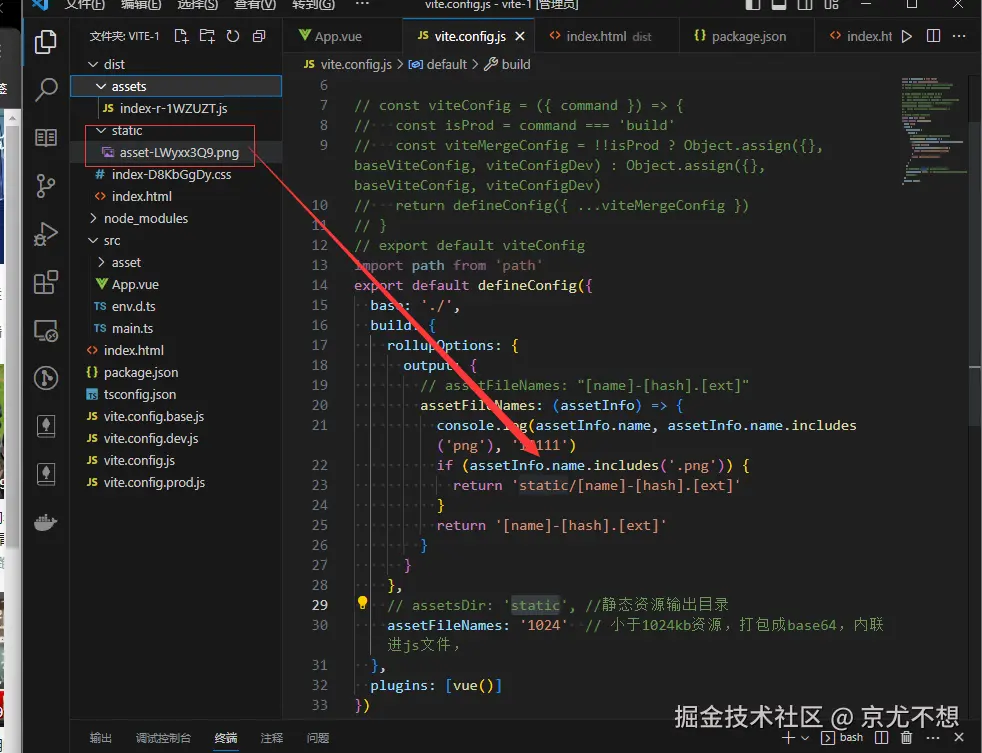Open the title bar overflow menu ellipsis

(x=362, y=4)
